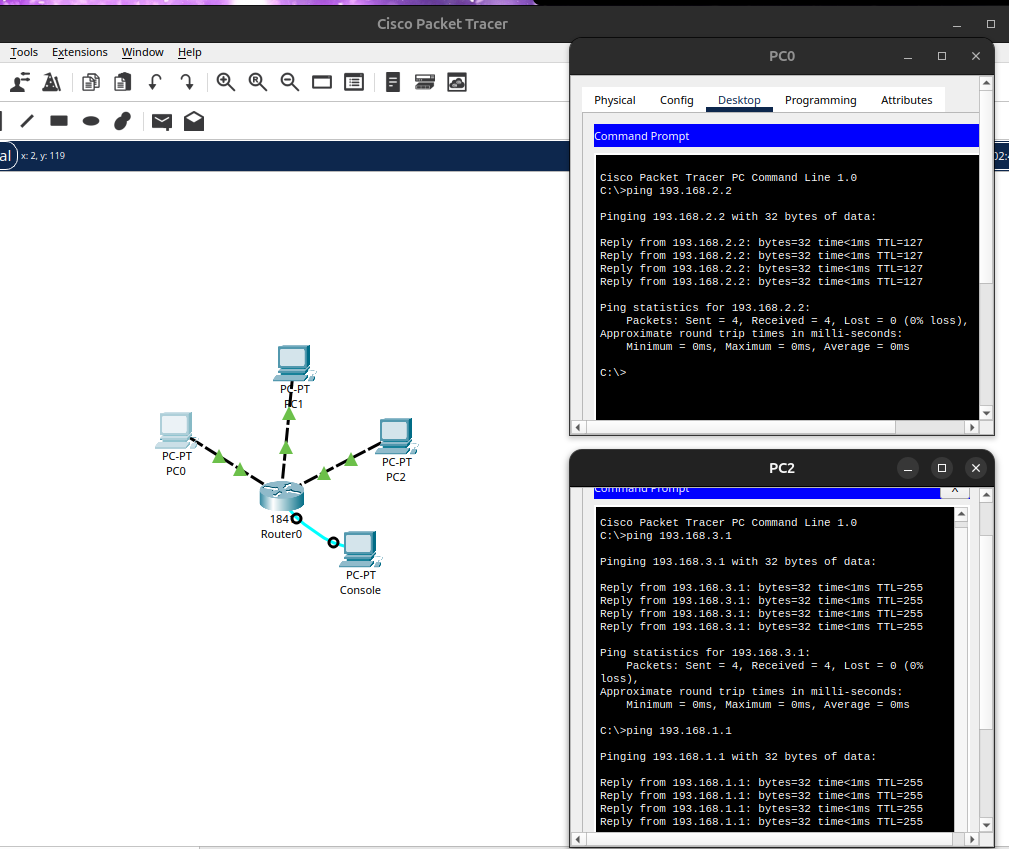
Task: Open the Window menu
Action: pos(143,52)
